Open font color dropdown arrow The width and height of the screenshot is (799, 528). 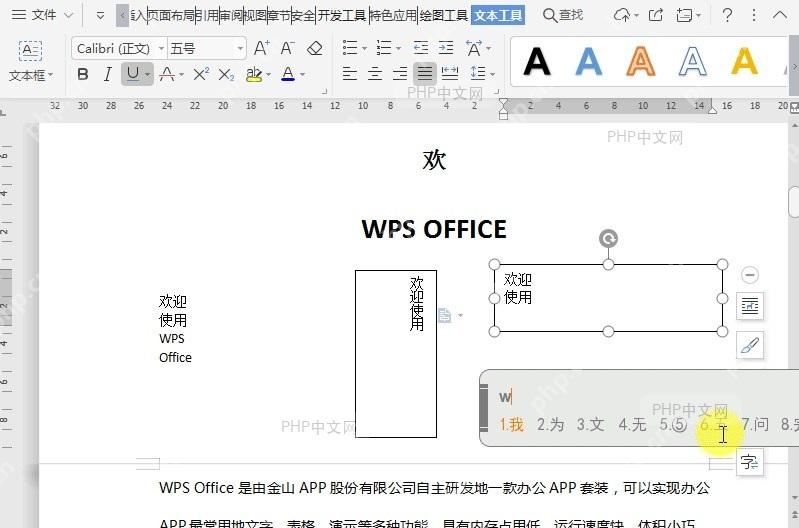tap(303, 75)
